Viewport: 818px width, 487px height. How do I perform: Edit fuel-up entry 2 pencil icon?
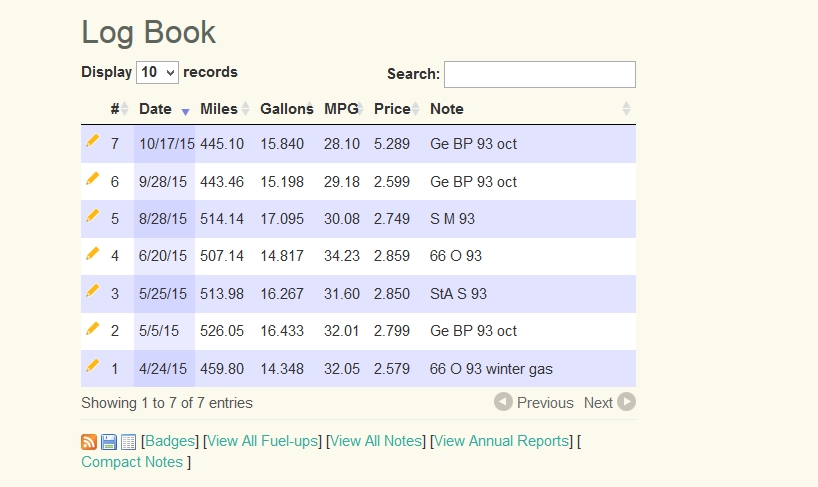[92, 328]
